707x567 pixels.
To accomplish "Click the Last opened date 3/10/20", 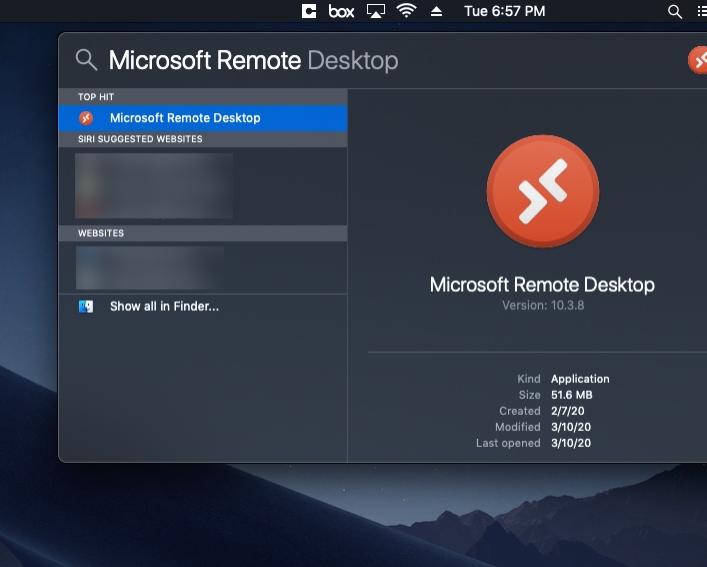I will click(x=570, y=443).
